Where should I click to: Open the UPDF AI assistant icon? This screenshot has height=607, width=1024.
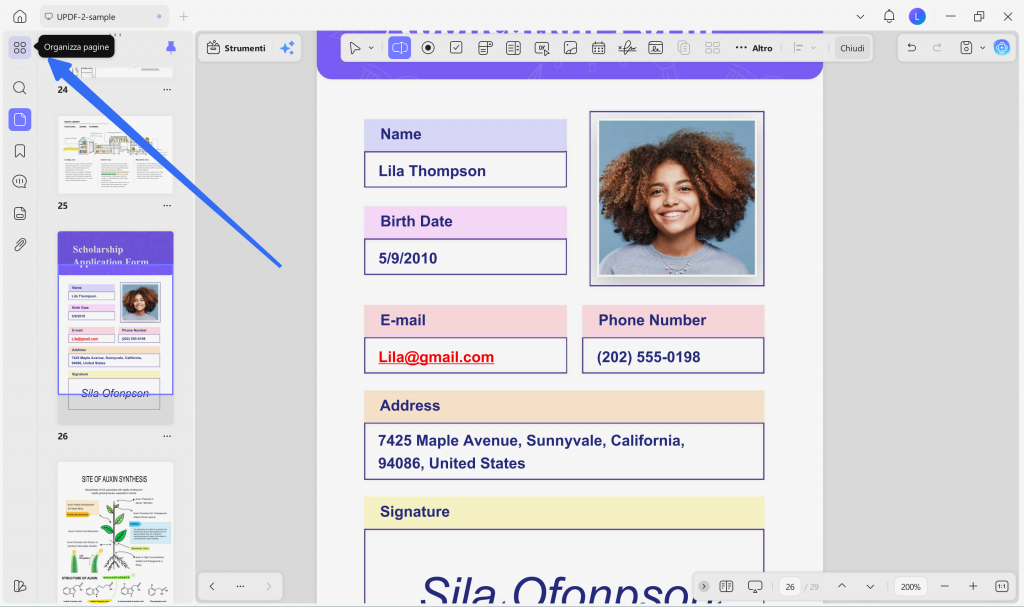(1001, 48)
